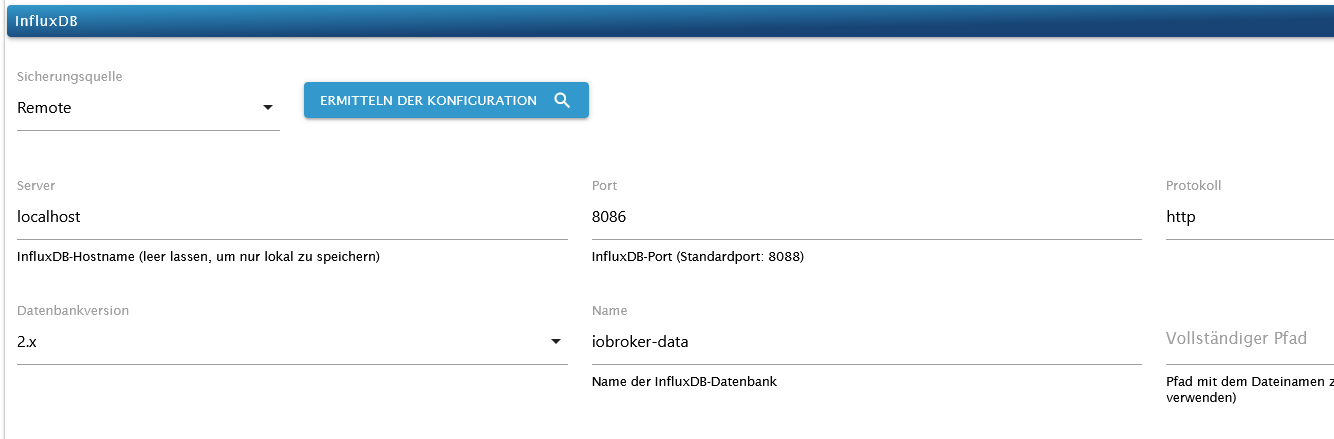Click the 'Name der InfluxDB-Datenbank' hint
Image resolution: width=1334 pixels, height=439 pixels.
(684, 381)
